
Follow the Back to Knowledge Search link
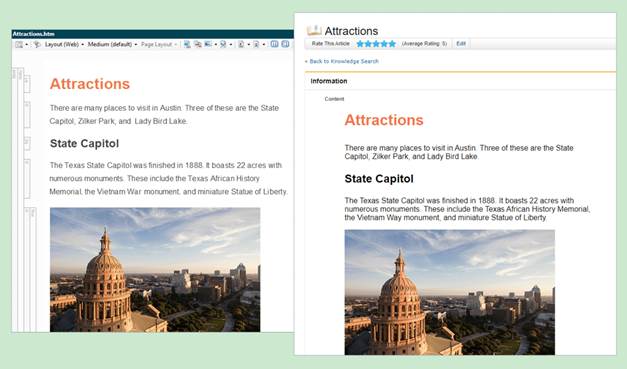coord(341,61)
